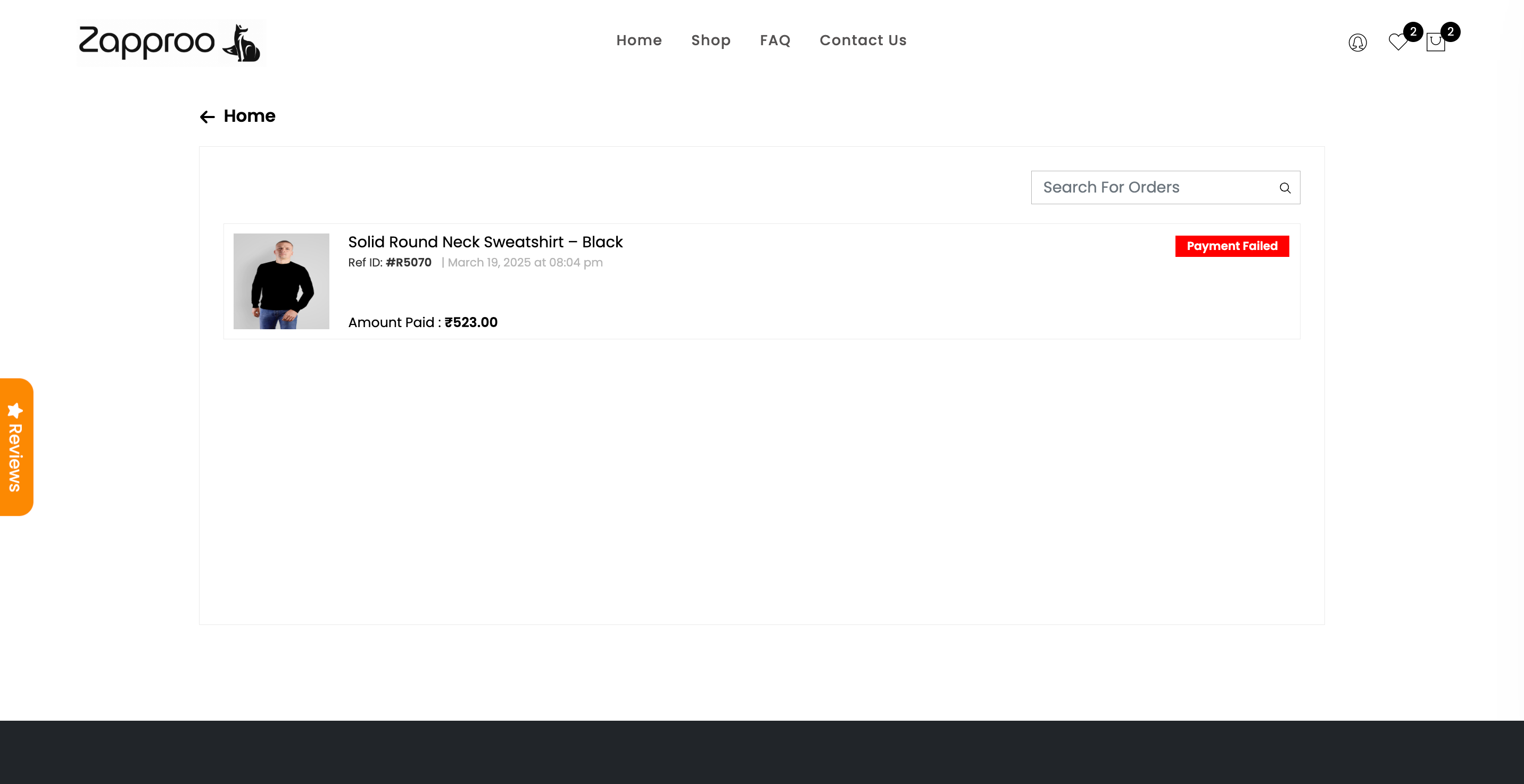
Task: Click the order Ref ID #R5070
Action: tap(408, 263)
